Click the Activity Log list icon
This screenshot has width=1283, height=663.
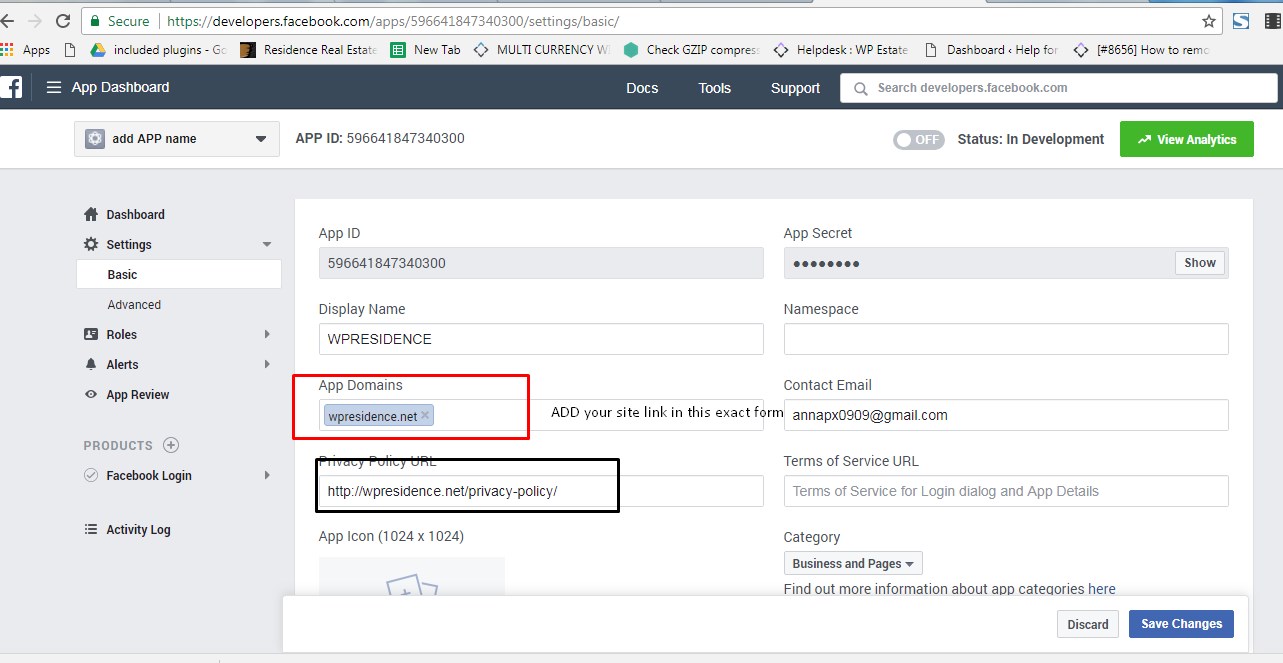coord(91,529)
